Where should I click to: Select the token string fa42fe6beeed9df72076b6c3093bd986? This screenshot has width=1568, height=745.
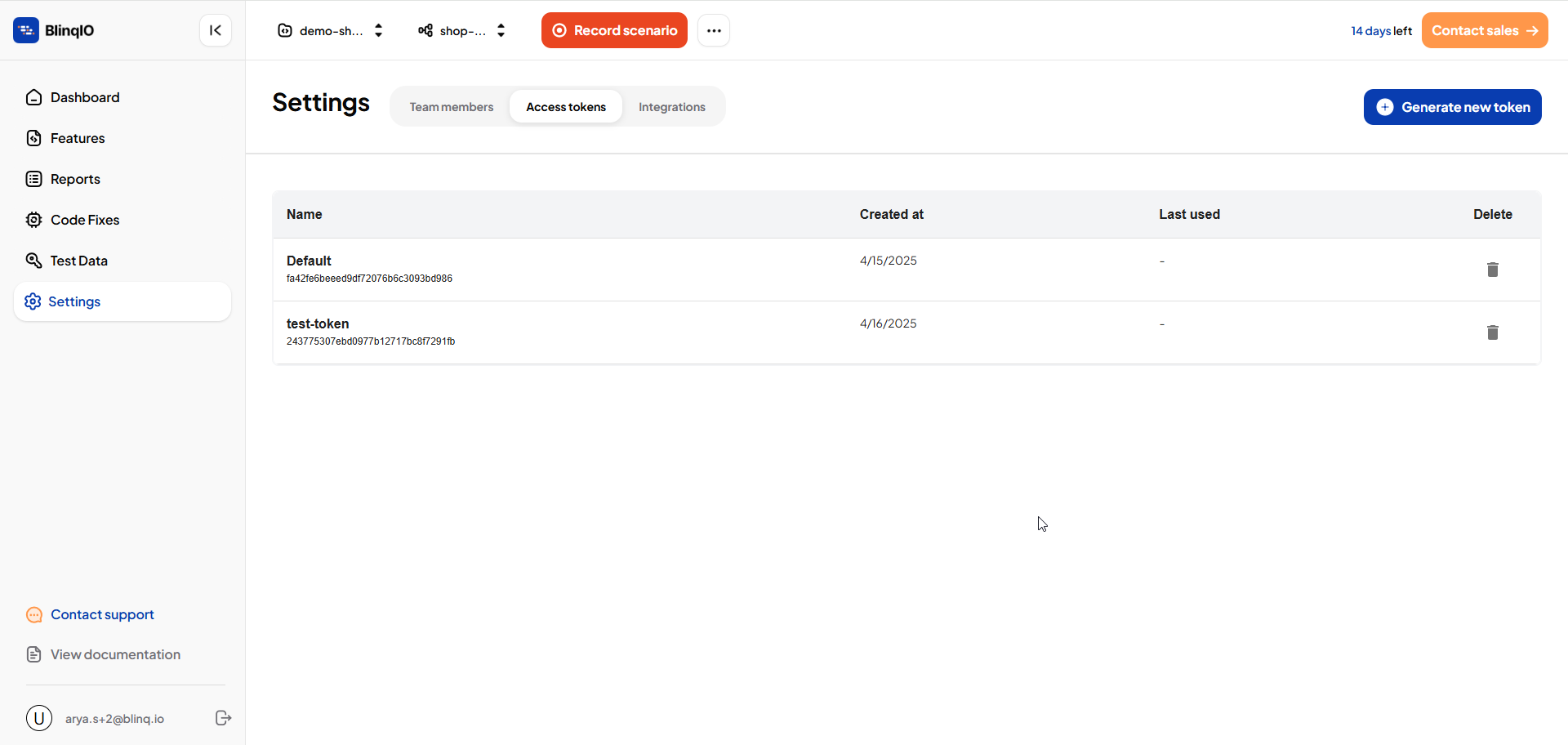(x=369, y=279)
